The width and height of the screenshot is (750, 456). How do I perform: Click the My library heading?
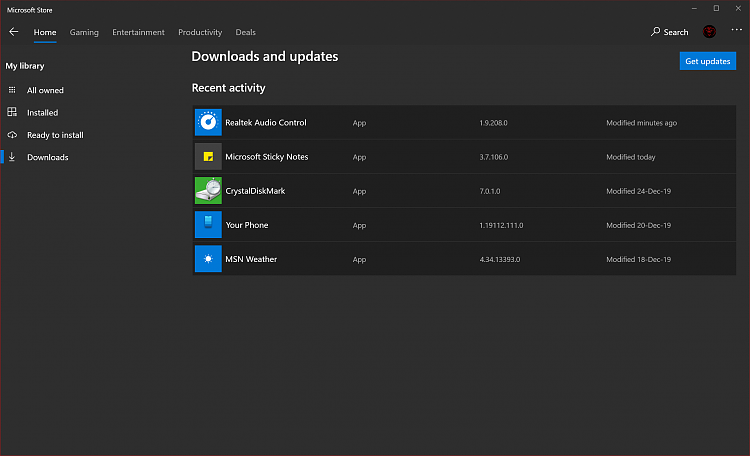25,66
